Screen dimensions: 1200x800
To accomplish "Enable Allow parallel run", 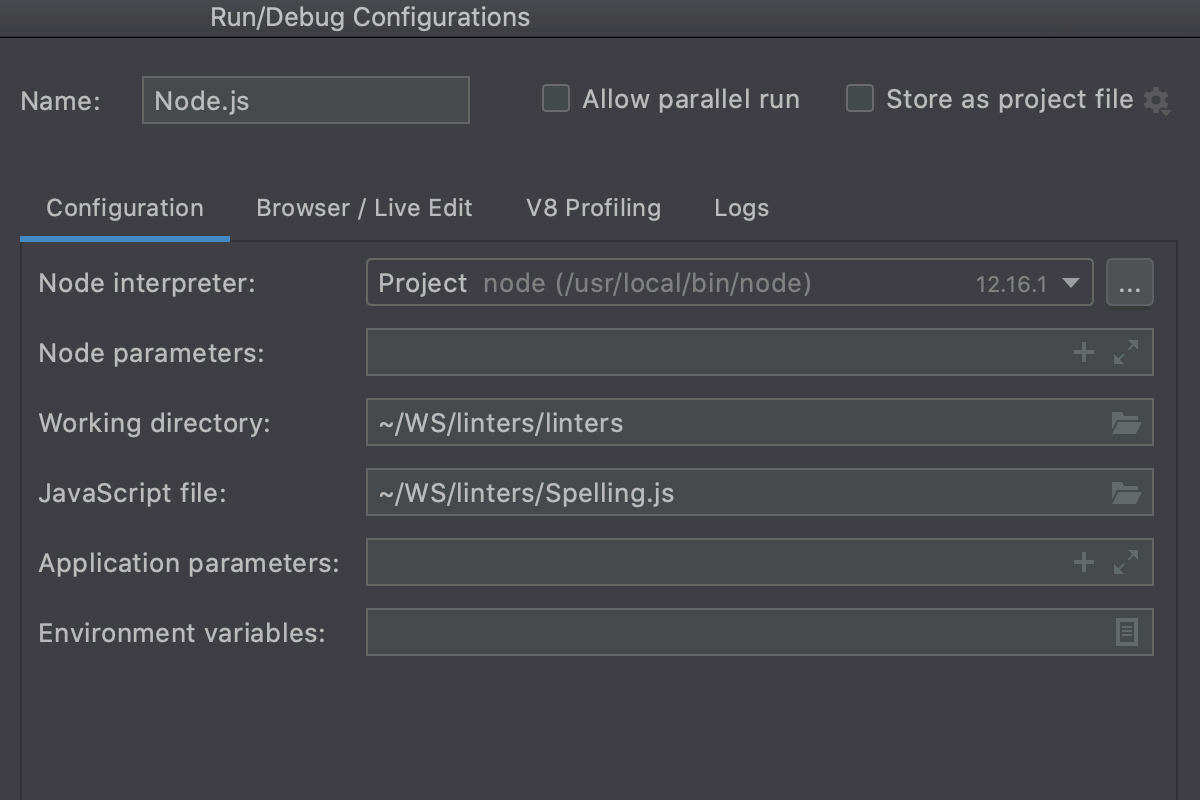I will (555, 98).
